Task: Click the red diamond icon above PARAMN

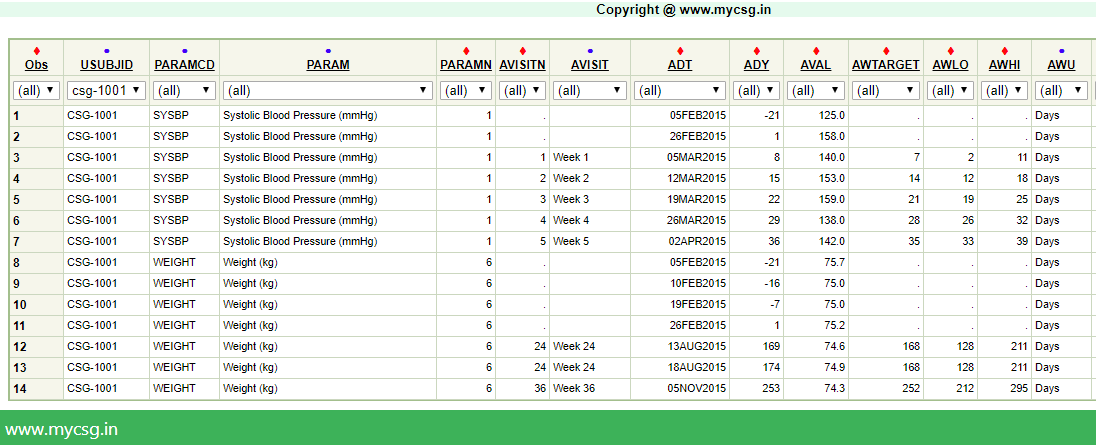Action: 466,51
